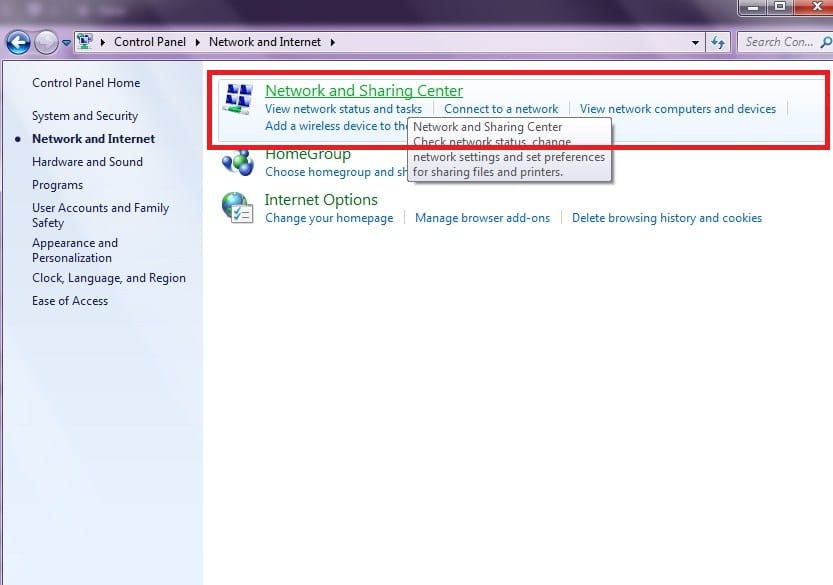Open Ease of Access category

tap(70, 301)
